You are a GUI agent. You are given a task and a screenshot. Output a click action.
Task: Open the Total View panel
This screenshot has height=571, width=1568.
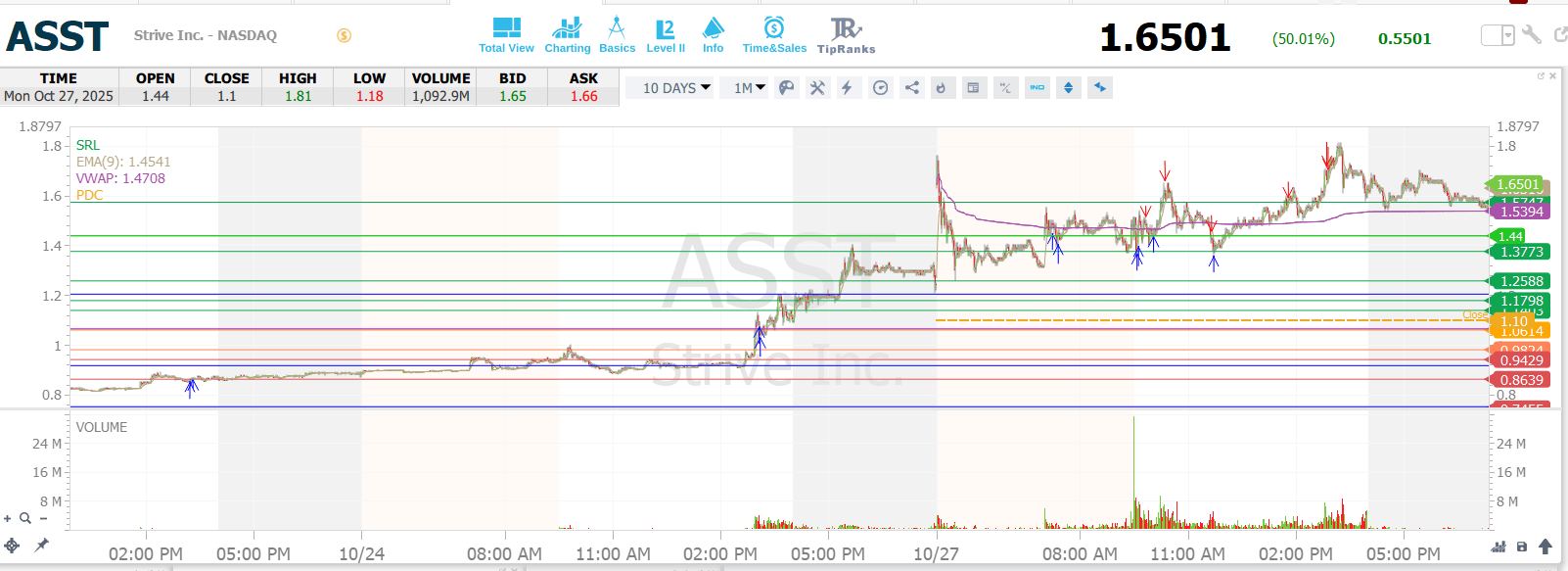[506, 35]
